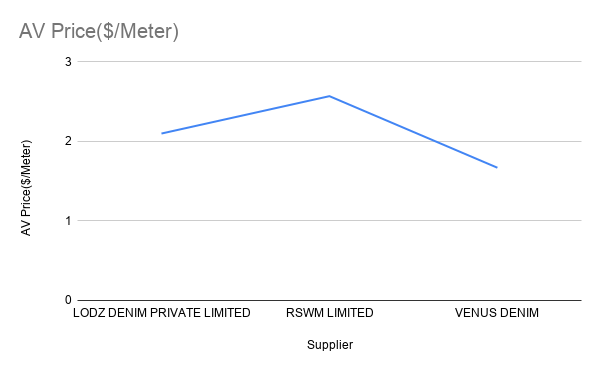Click the gridline at value 1
The height and width of the screenshot is (371, 600).
[329, 220]
